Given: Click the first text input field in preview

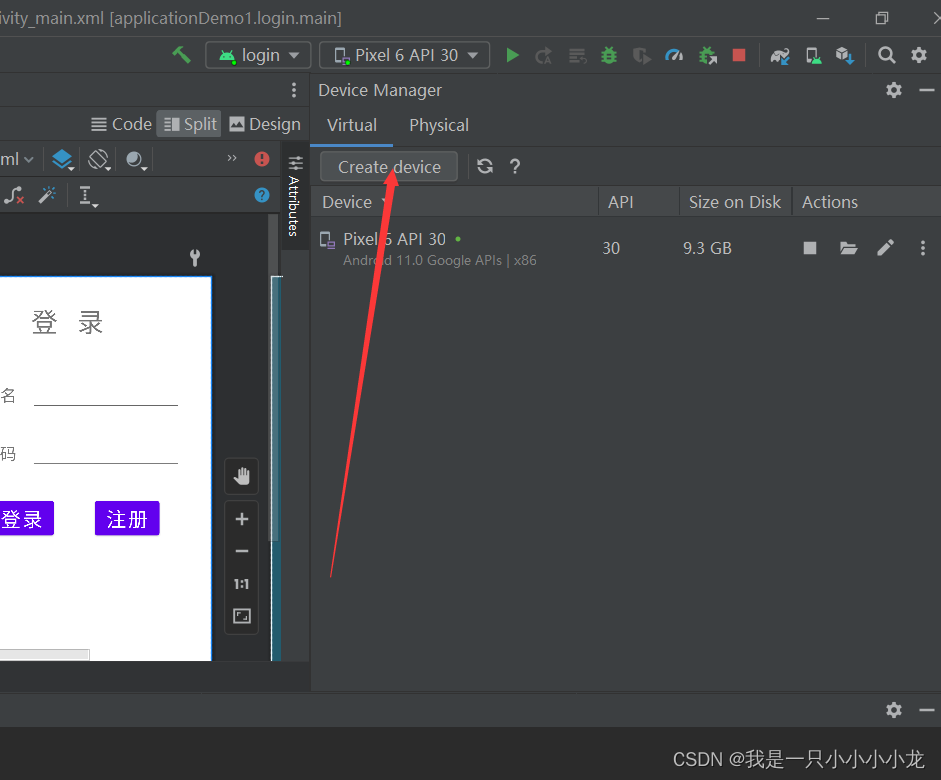Looking at the screenshot, I should pos(106,395).
